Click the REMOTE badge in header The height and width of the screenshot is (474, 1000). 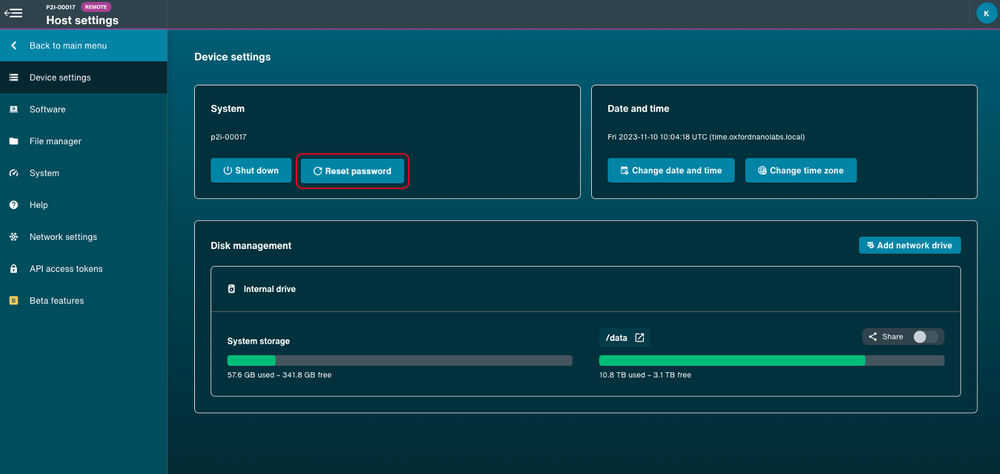(x=96, y=7)
